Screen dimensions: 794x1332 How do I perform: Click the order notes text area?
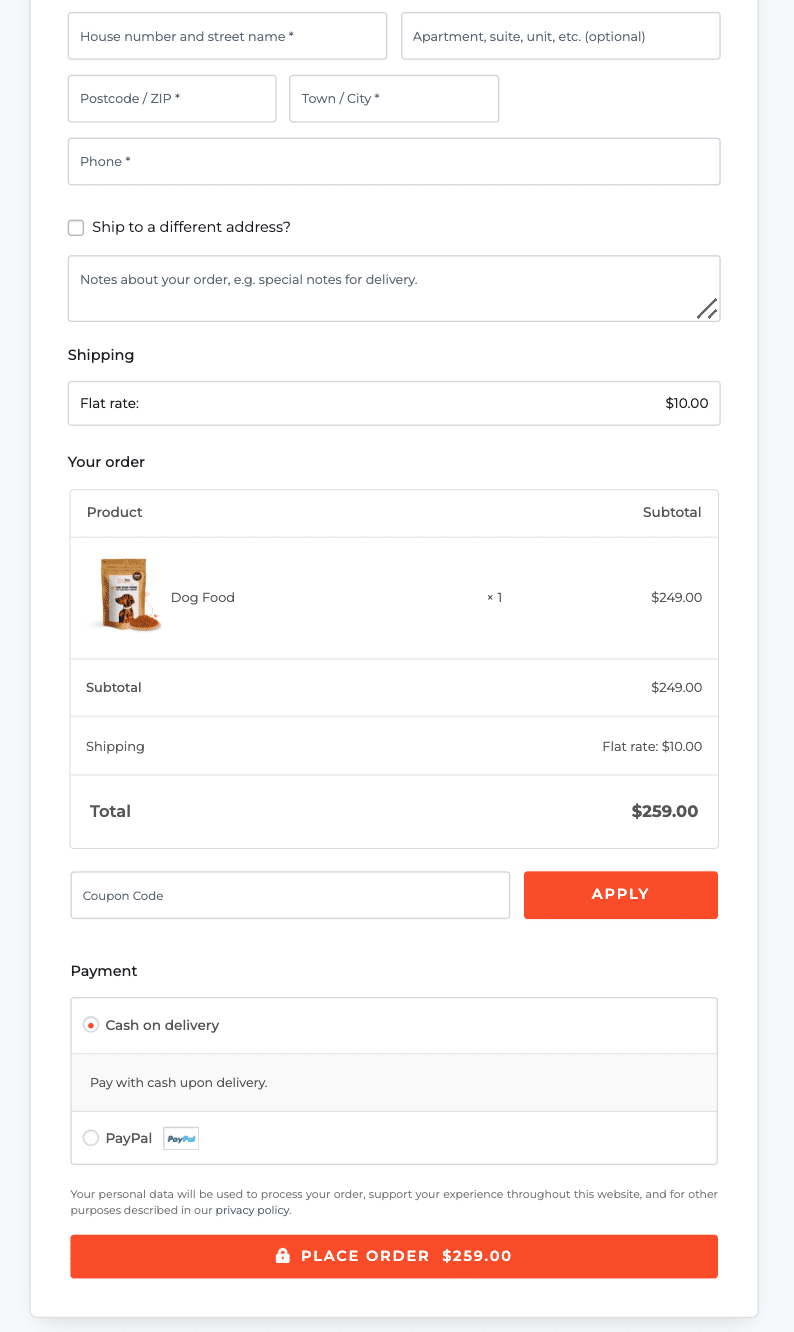point(380,288)
